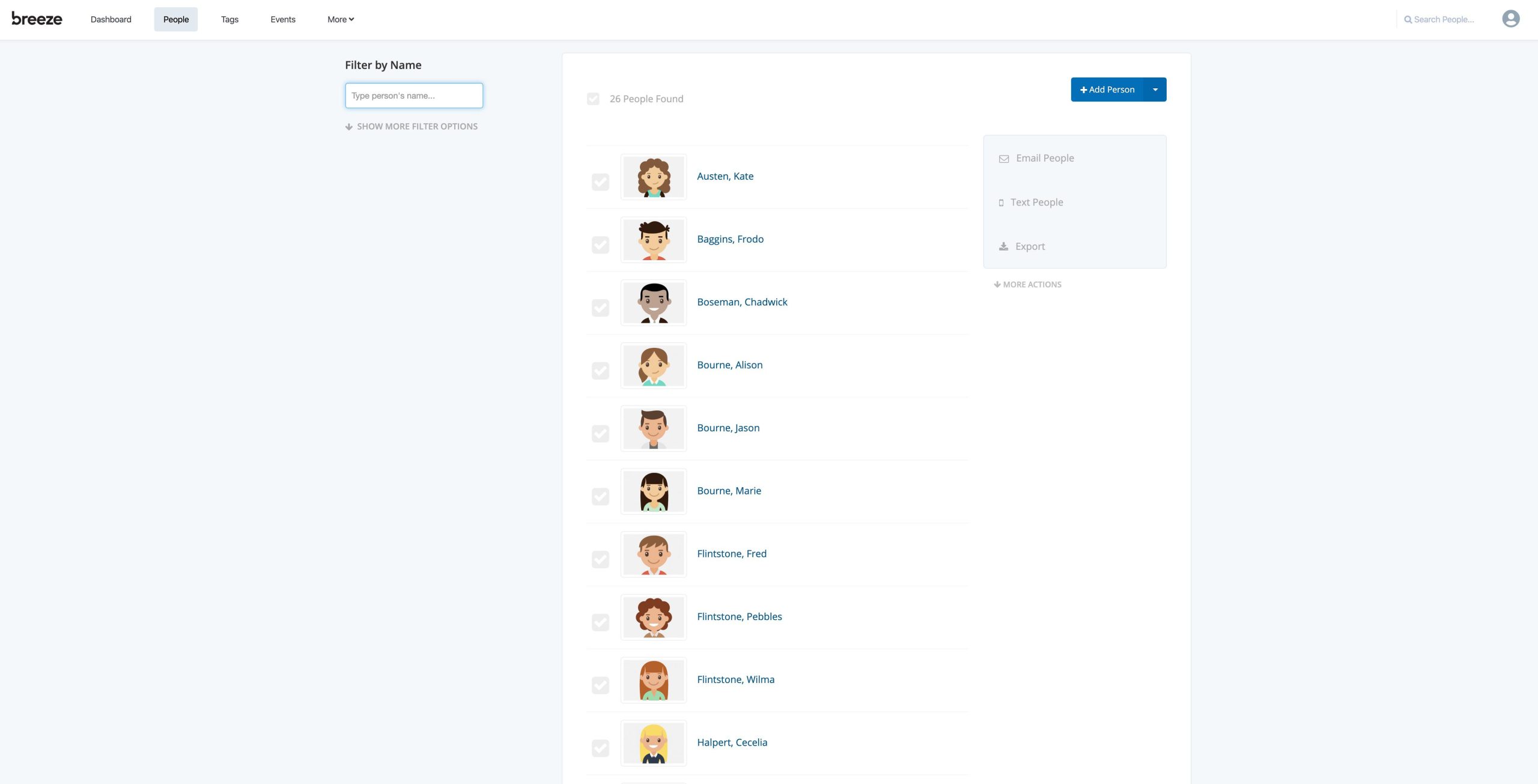
Task: Toggle the select-all checkbox beside People Found
Action: 593,99
